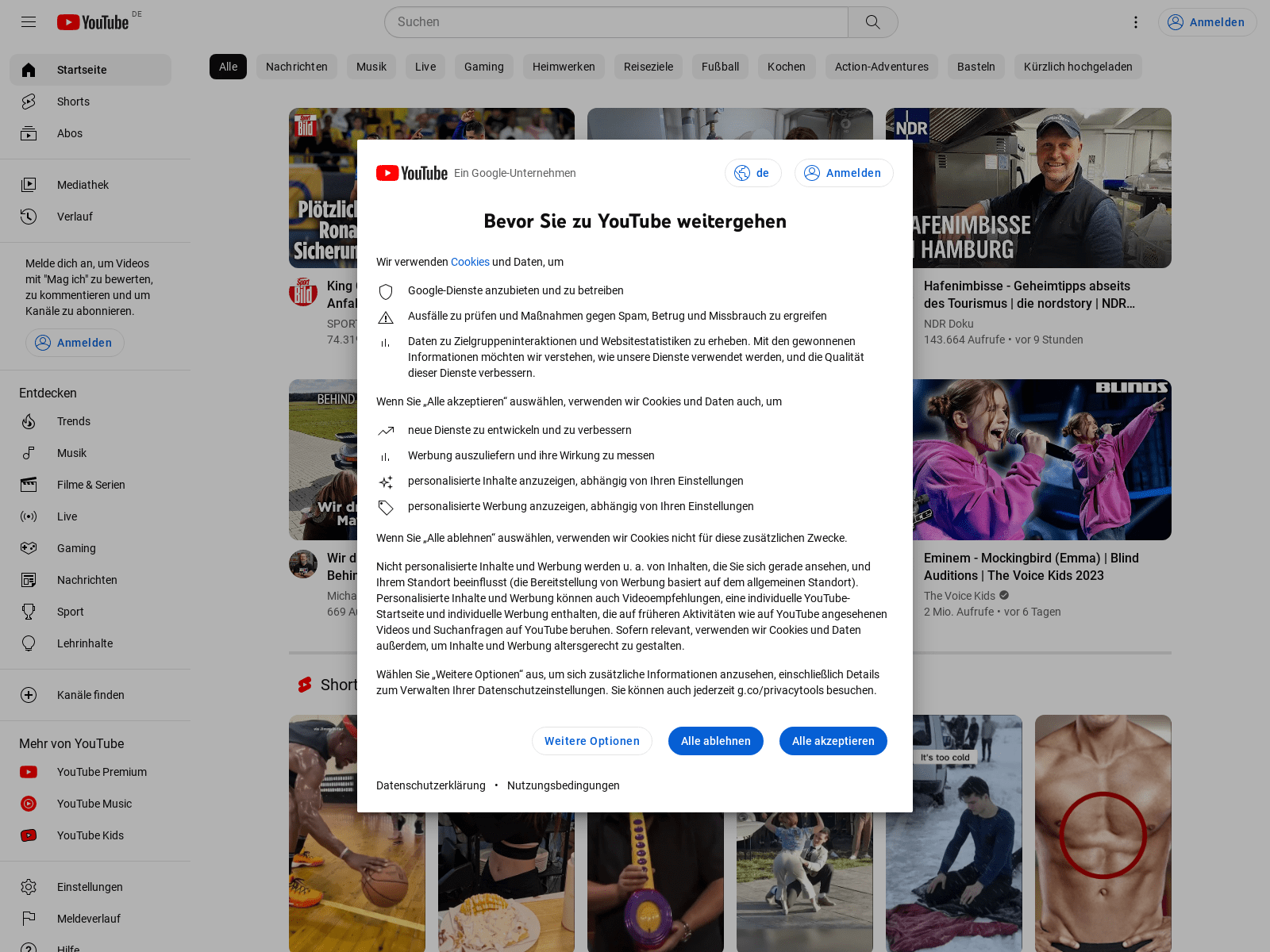This screenshot has width=1270, height=952.
Task: Open Verlauf history icon
Action: pyautogui.click(x=29, y=217)
